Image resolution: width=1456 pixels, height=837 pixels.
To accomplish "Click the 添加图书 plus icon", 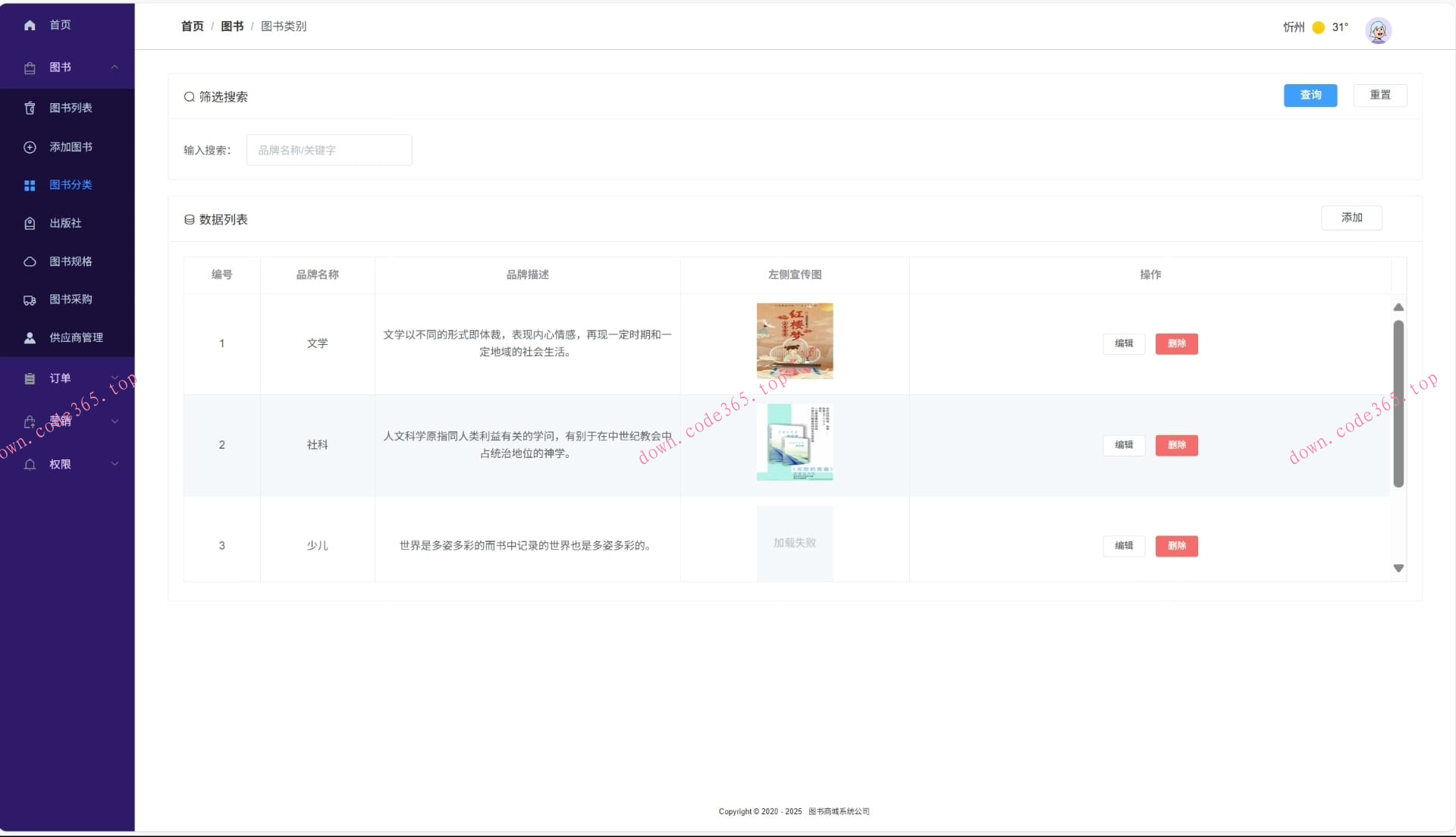I will [x=29, y=147].
